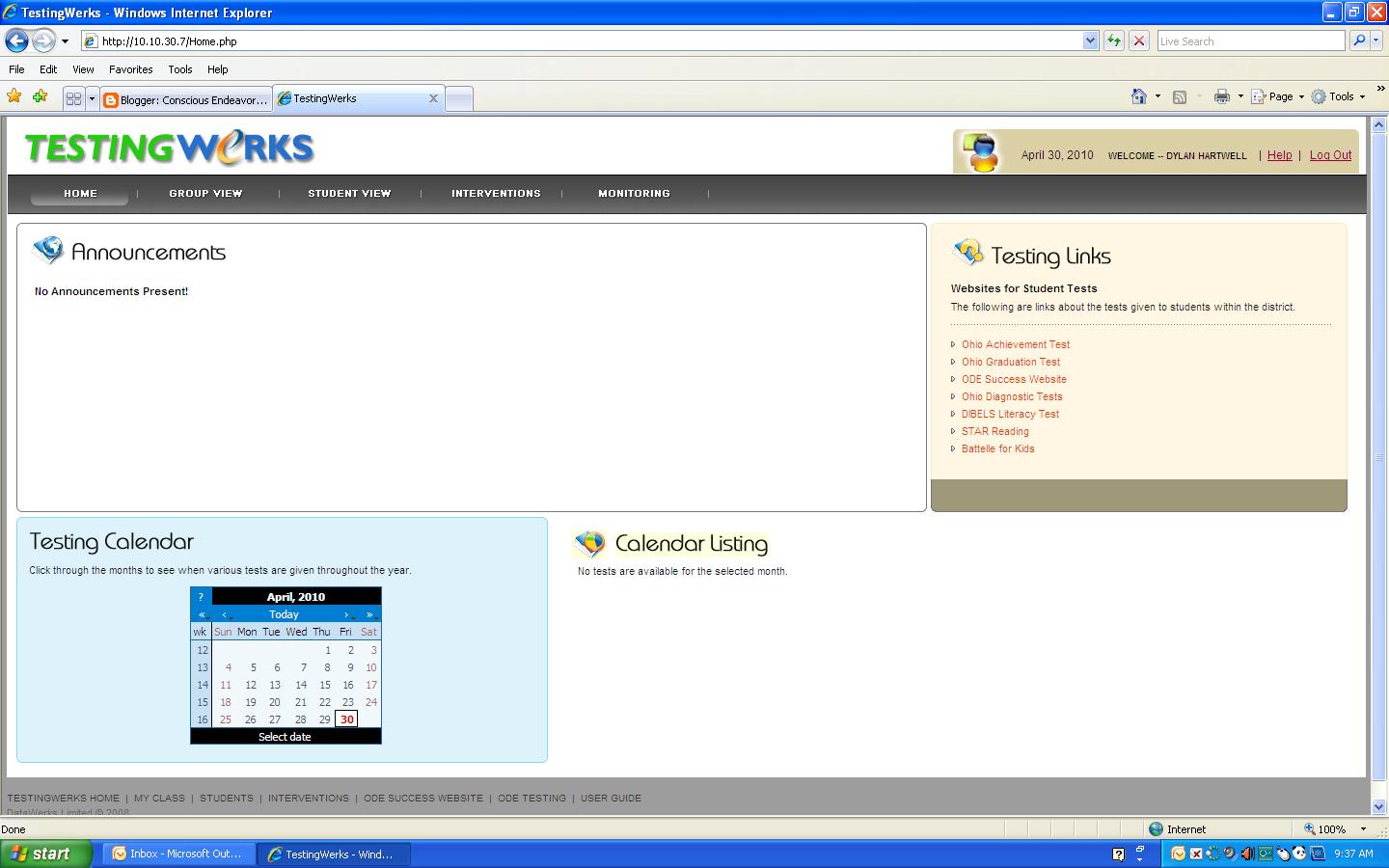Click the Calendar Listing gem icon
Screen dimensions: 1389x868
[590, 543]
